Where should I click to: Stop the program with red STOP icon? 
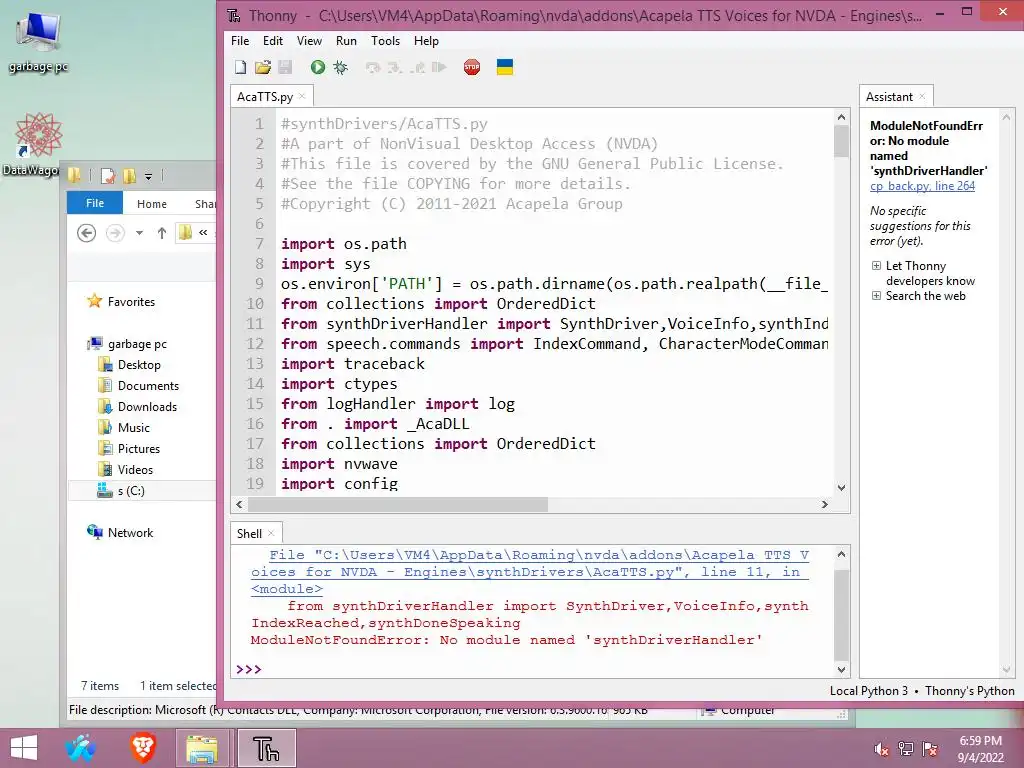click(472, 67)
